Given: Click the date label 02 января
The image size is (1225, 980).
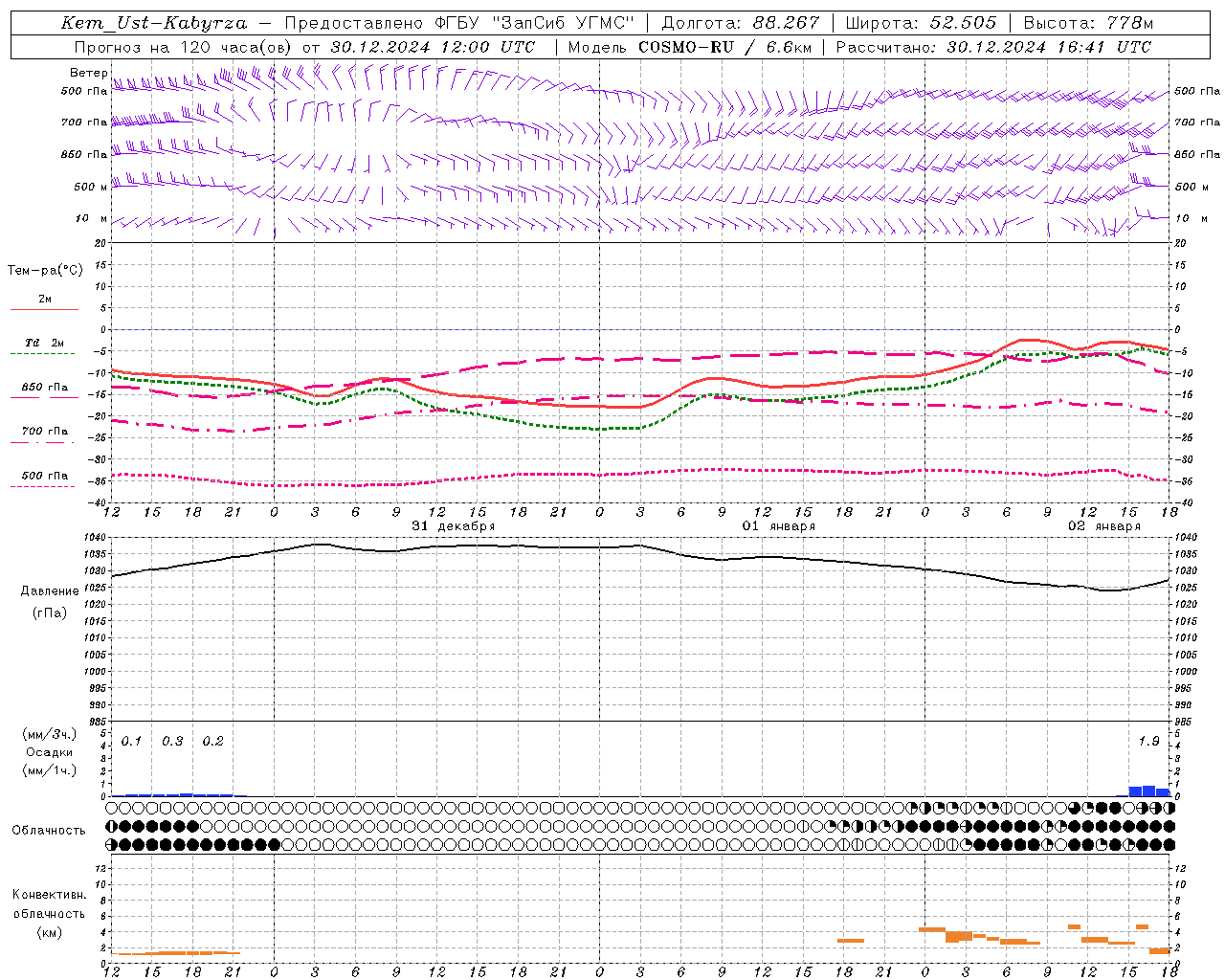Looking at the screenshot, I should (1104, 526).
